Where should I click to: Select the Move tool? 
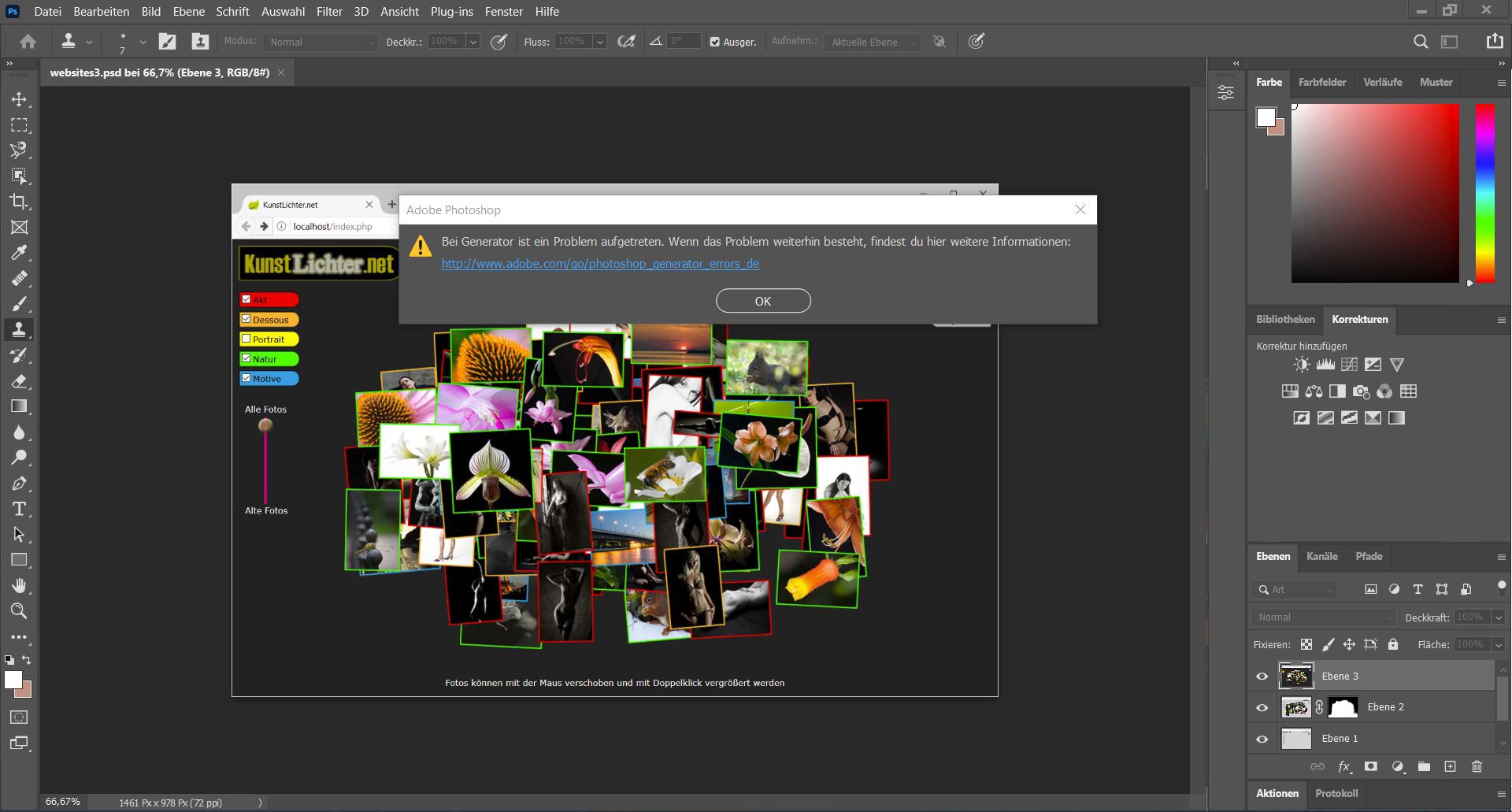click(x=19, y=99)
